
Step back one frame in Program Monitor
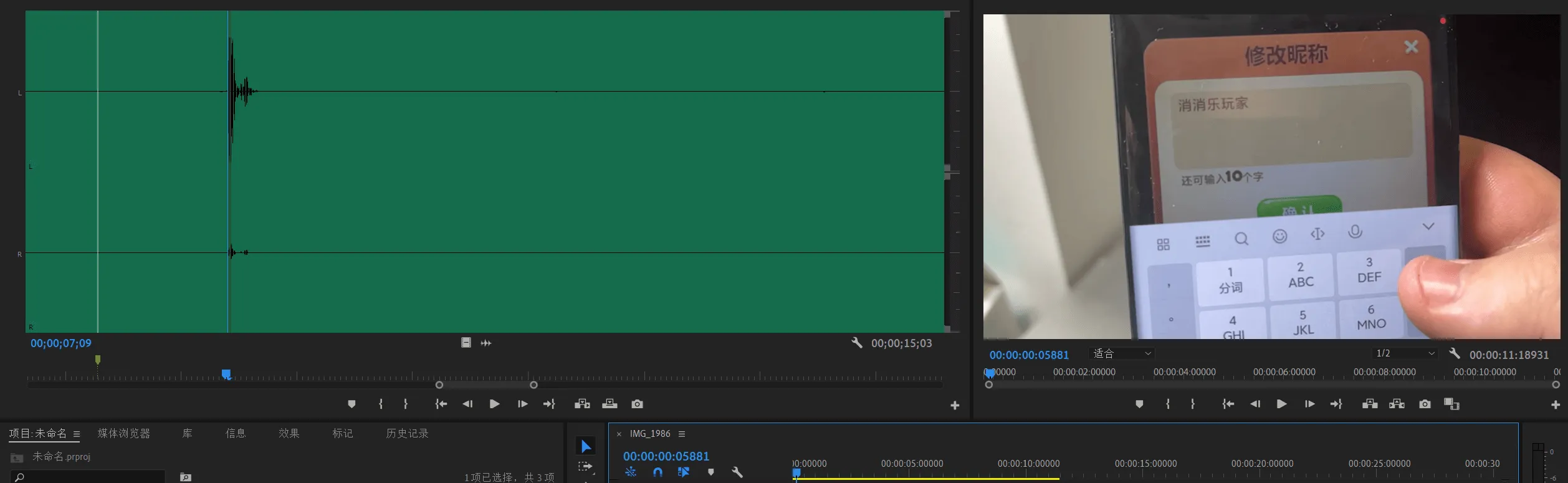tap(1255, 404)
